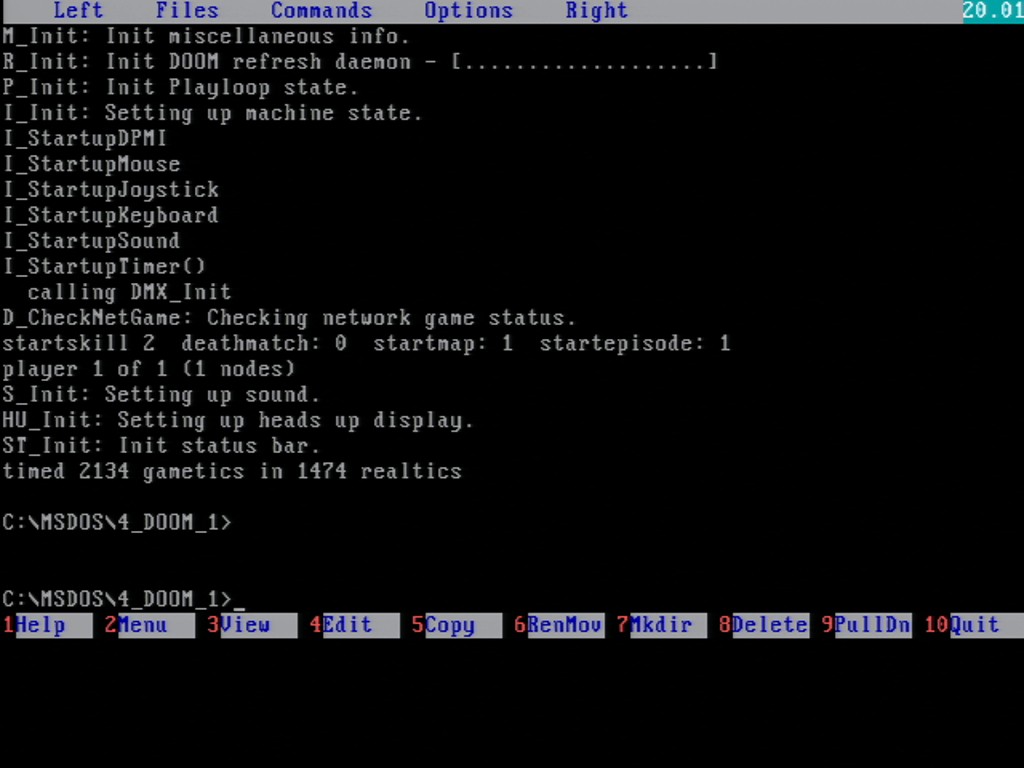Select the 'ST_Init: Init status bar.' line
The height and width of the screenshot is (768, 1024).
tap(161, 445)
